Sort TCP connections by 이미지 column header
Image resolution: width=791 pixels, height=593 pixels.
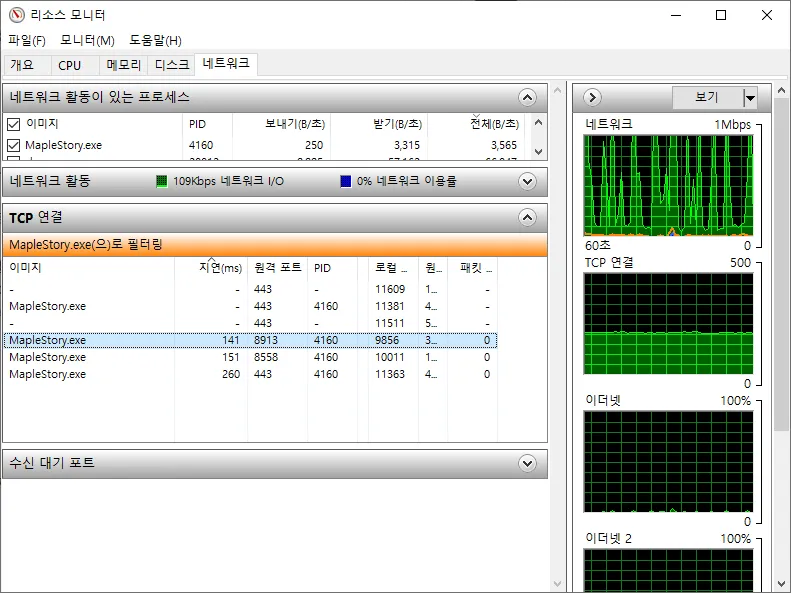(x=89, y=268)
